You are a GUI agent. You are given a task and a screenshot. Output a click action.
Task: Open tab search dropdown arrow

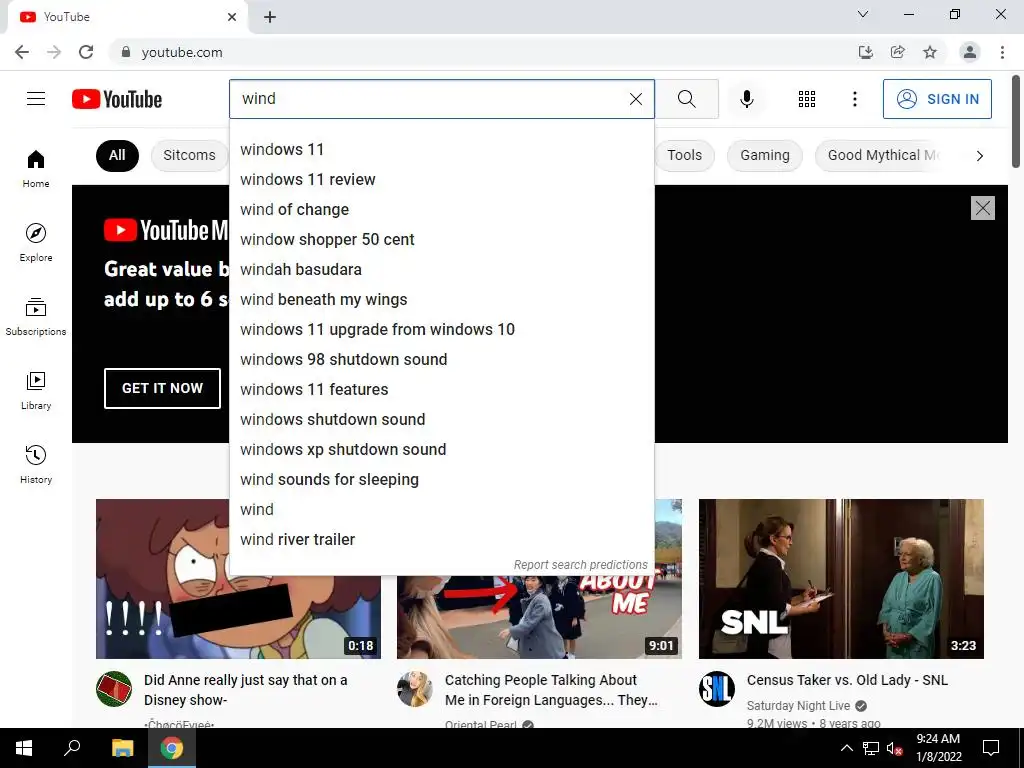[x=863, y=14]
